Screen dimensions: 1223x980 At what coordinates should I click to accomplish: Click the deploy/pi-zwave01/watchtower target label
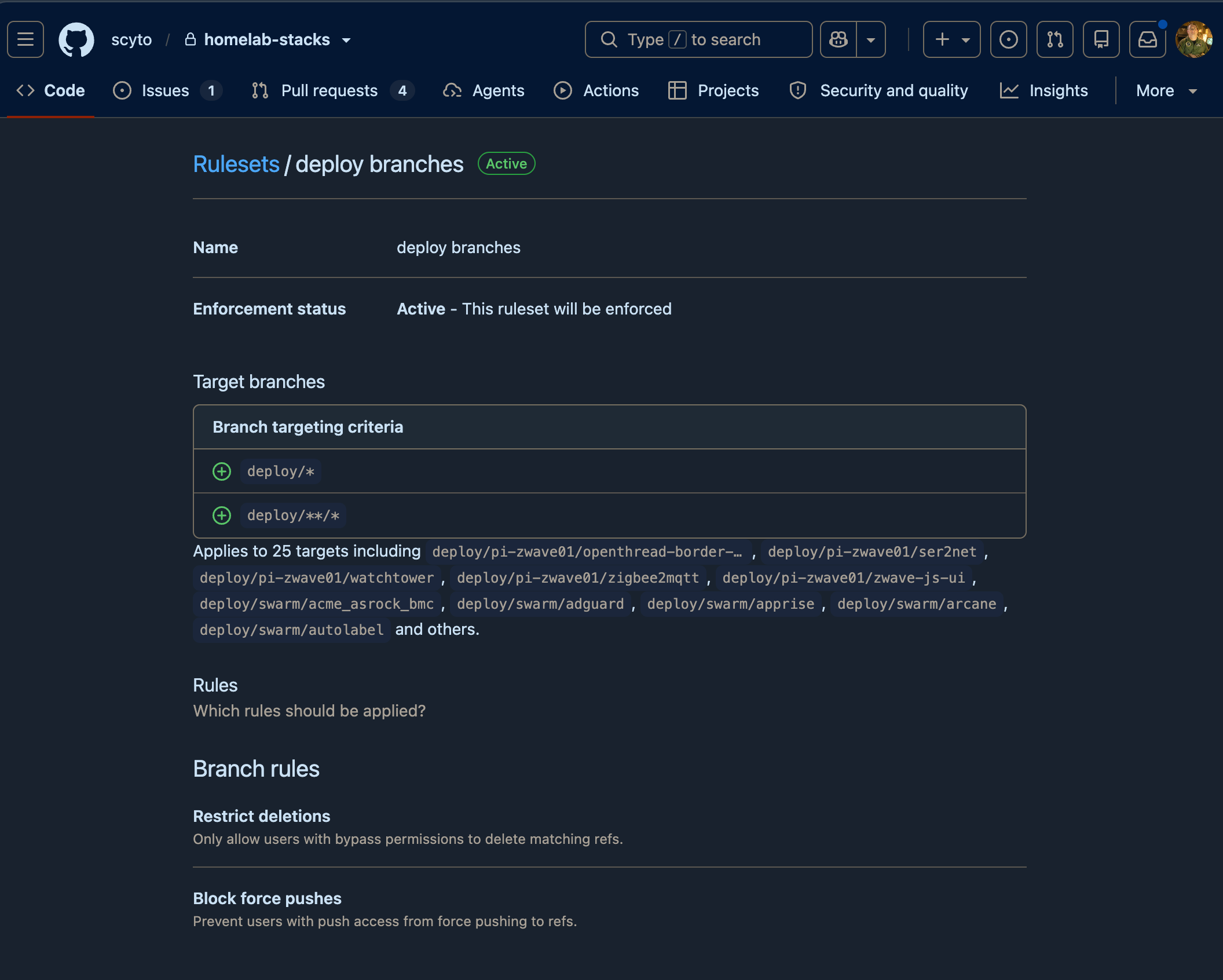(317, 577)
